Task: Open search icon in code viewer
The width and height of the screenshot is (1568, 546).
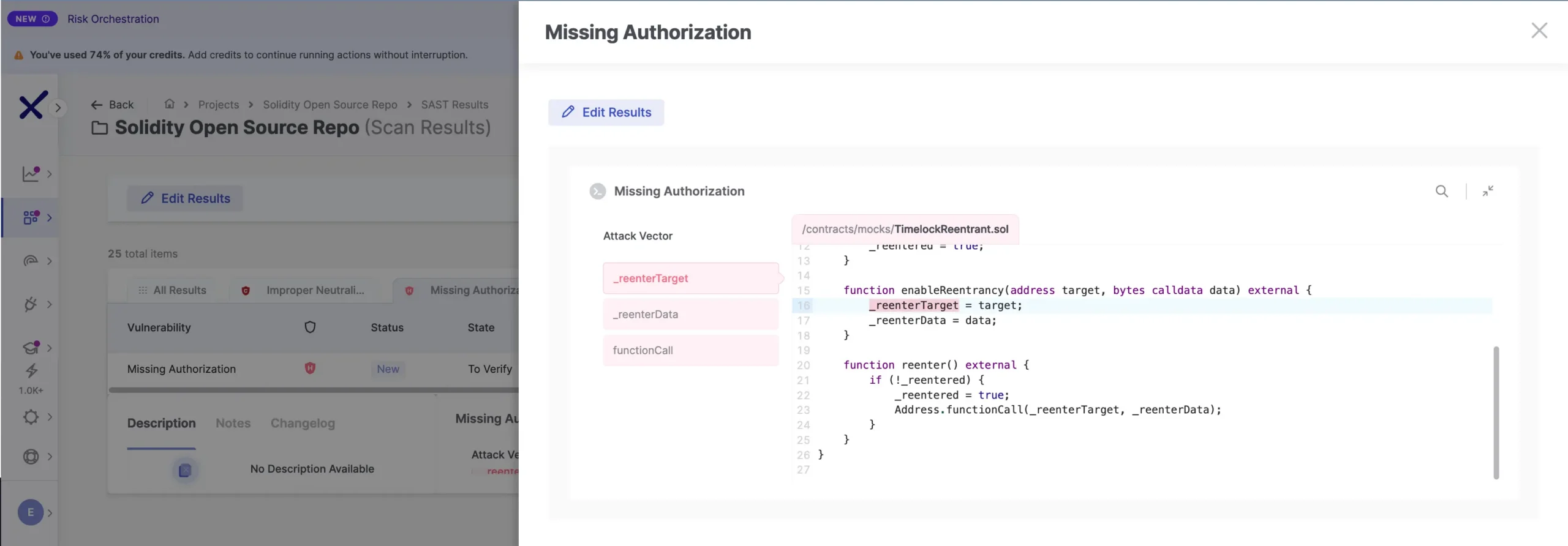Action: [x=1442, y=192]
